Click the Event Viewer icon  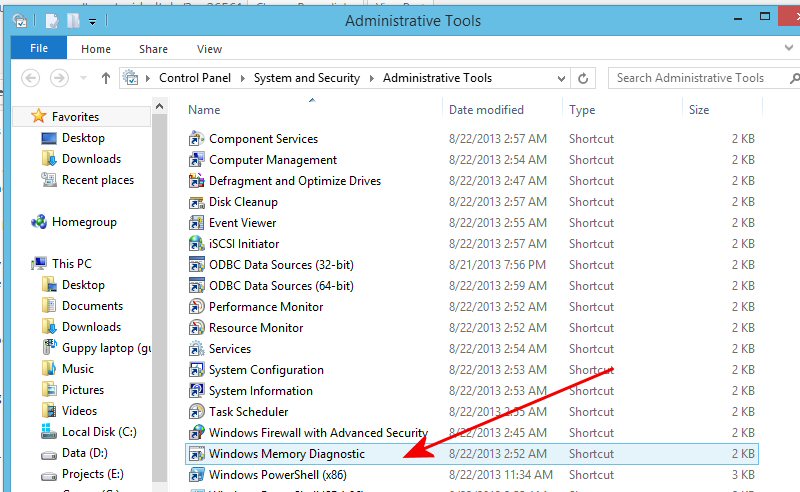point(196,223)
